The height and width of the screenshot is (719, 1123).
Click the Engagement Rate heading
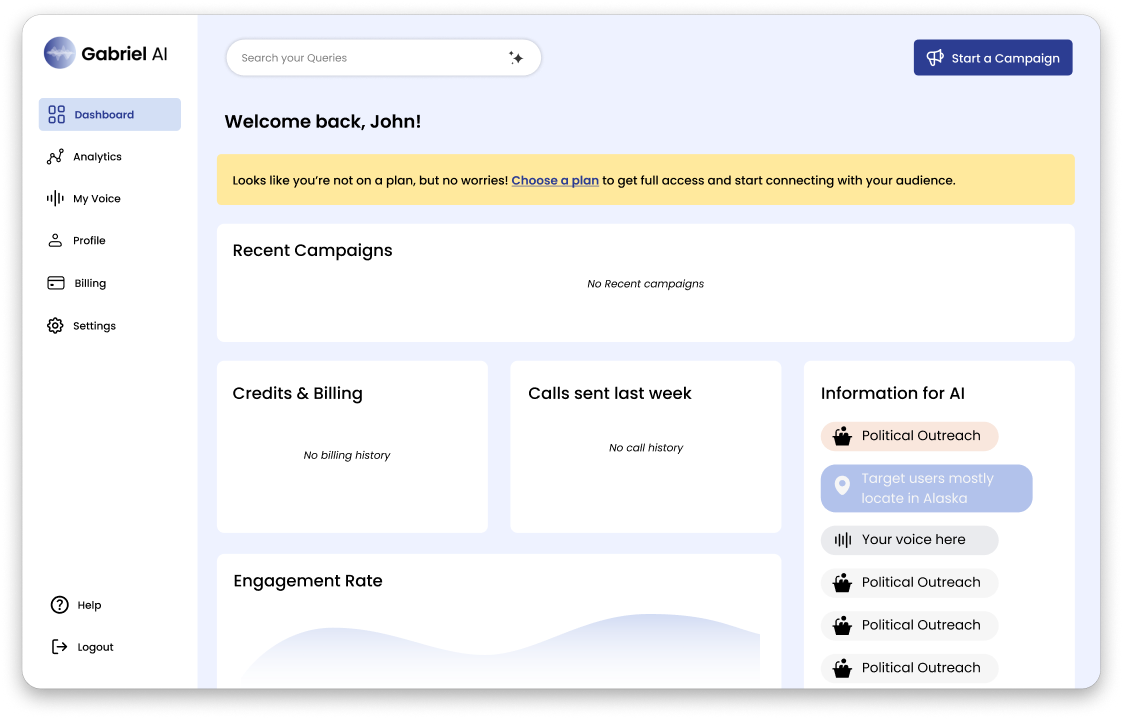point(308,581)
